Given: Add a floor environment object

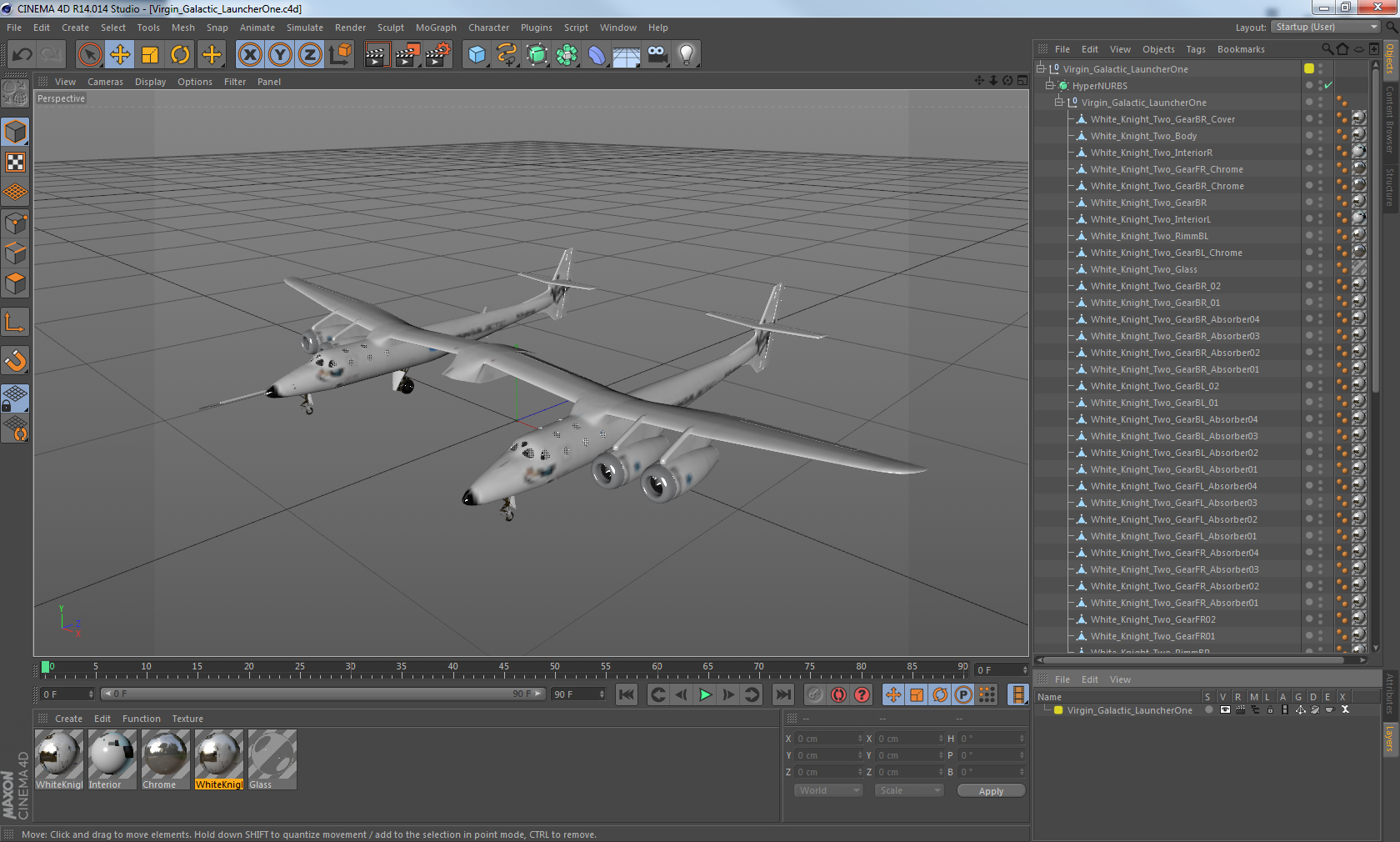Looking at the screenshot, I should (x=627, y=55).
